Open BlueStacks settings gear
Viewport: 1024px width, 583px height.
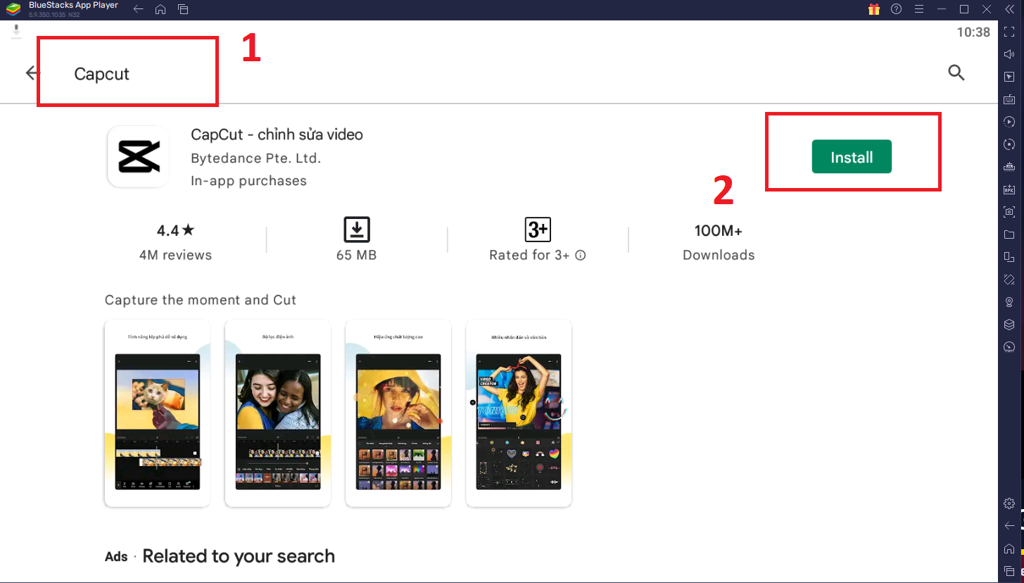pos(1009,503)
